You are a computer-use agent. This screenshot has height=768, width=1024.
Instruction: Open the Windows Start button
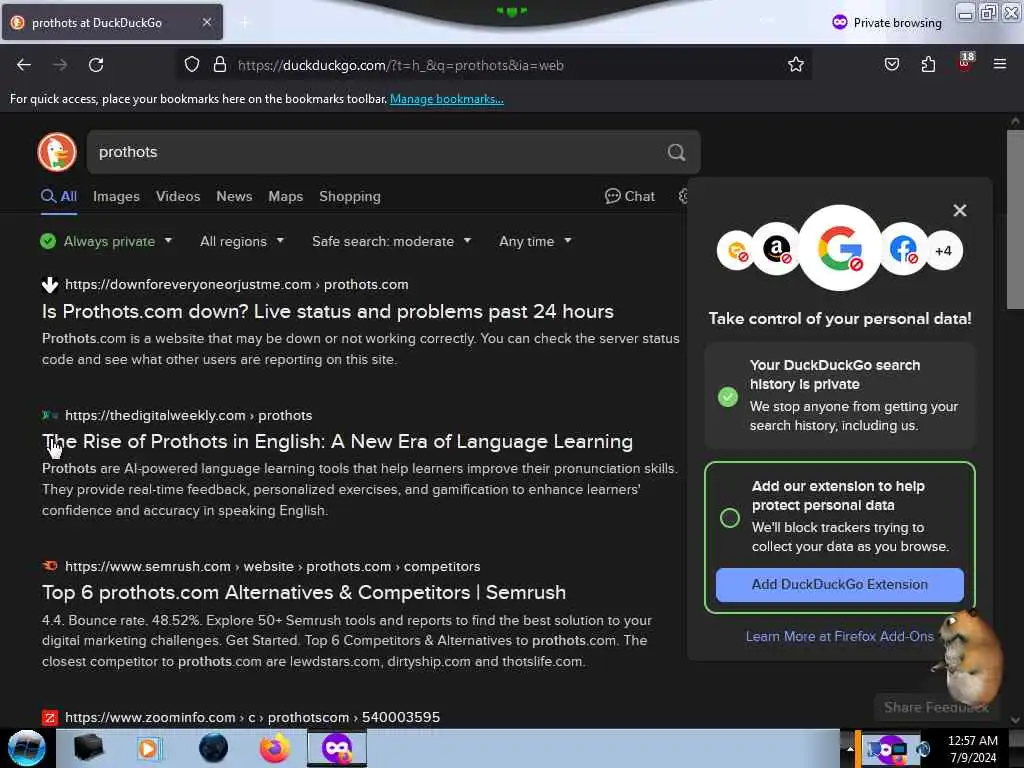26,748
